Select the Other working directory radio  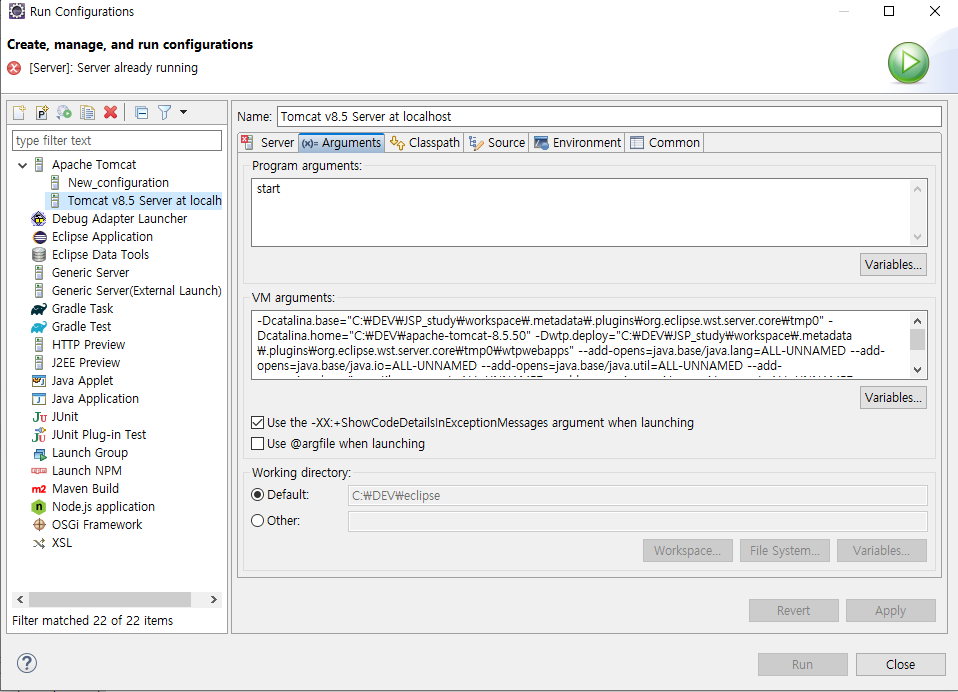pyautogui.click(x=258, y=520)
